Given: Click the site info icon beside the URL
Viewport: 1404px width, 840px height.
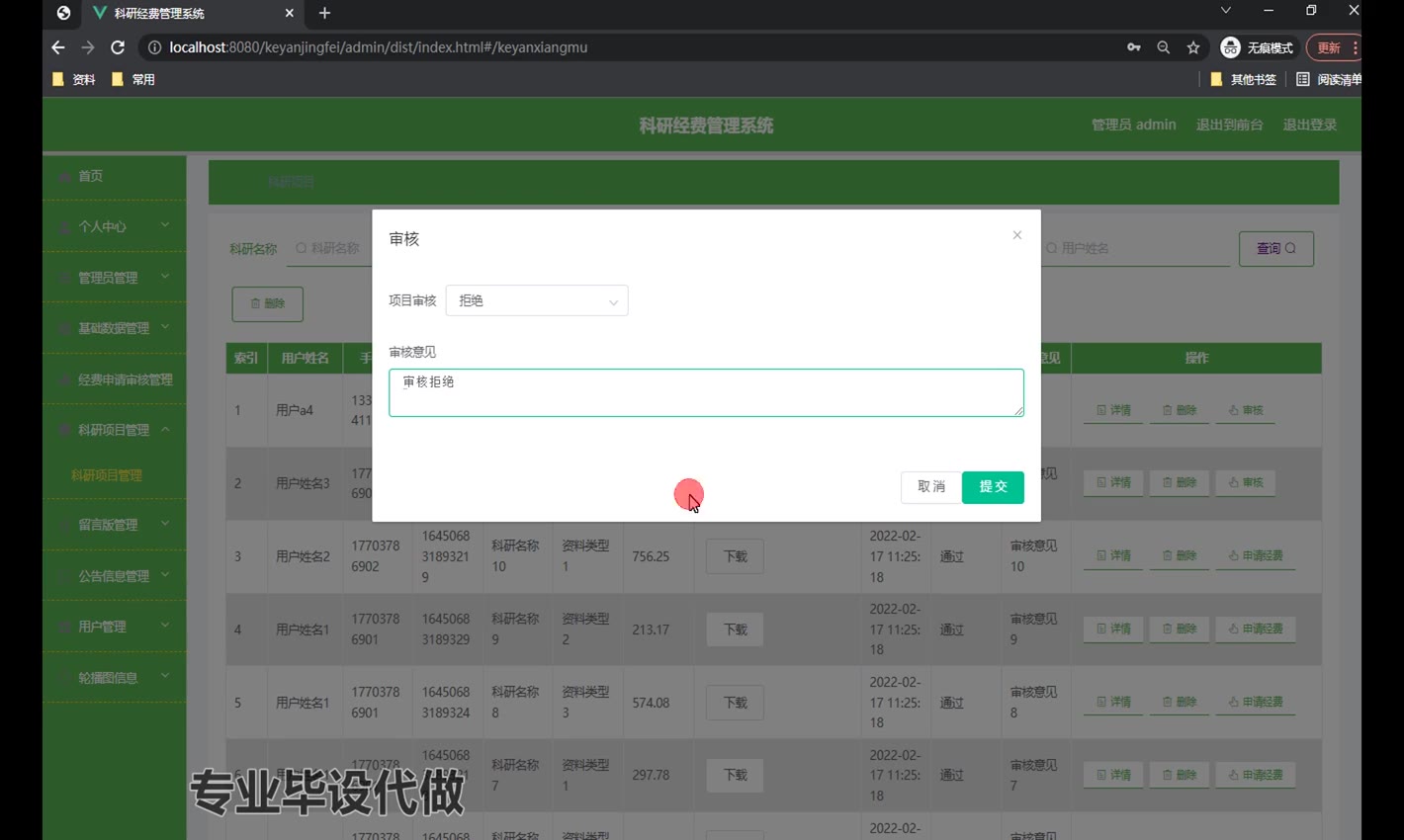Looking at the screenshot, I should [x=154, y=47].
